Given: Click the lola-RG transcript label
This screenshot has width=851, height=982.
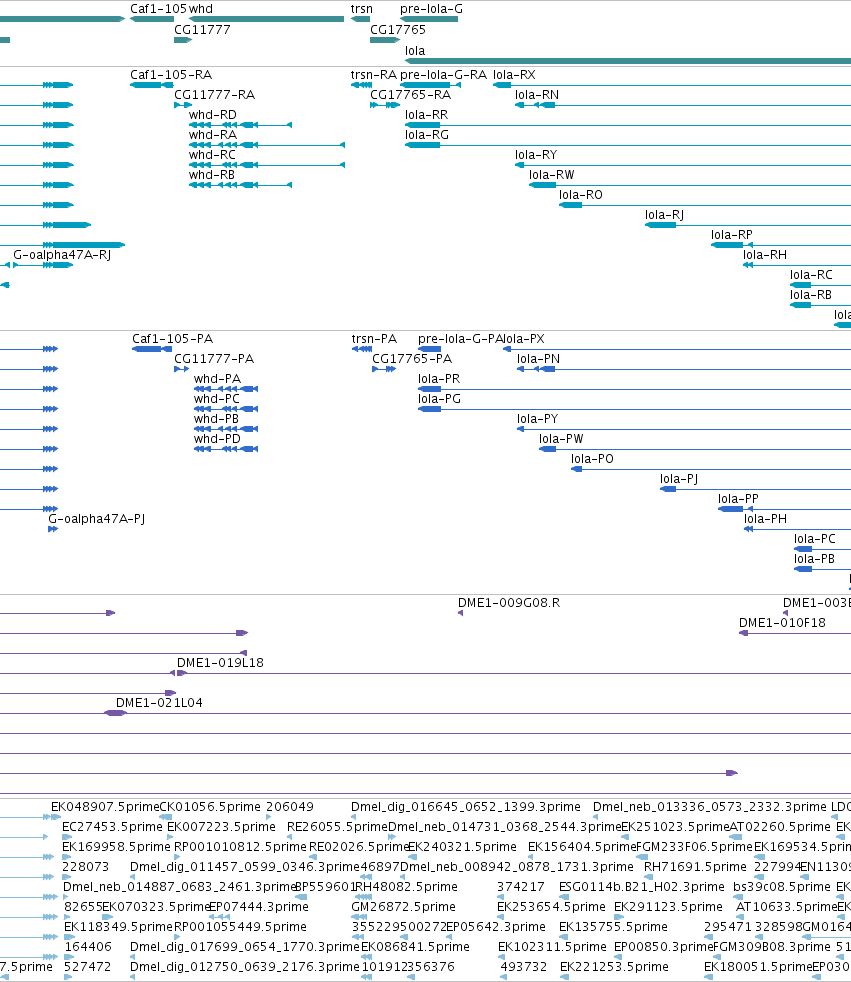Looking at the screenshot, I should tap(427, 135).
